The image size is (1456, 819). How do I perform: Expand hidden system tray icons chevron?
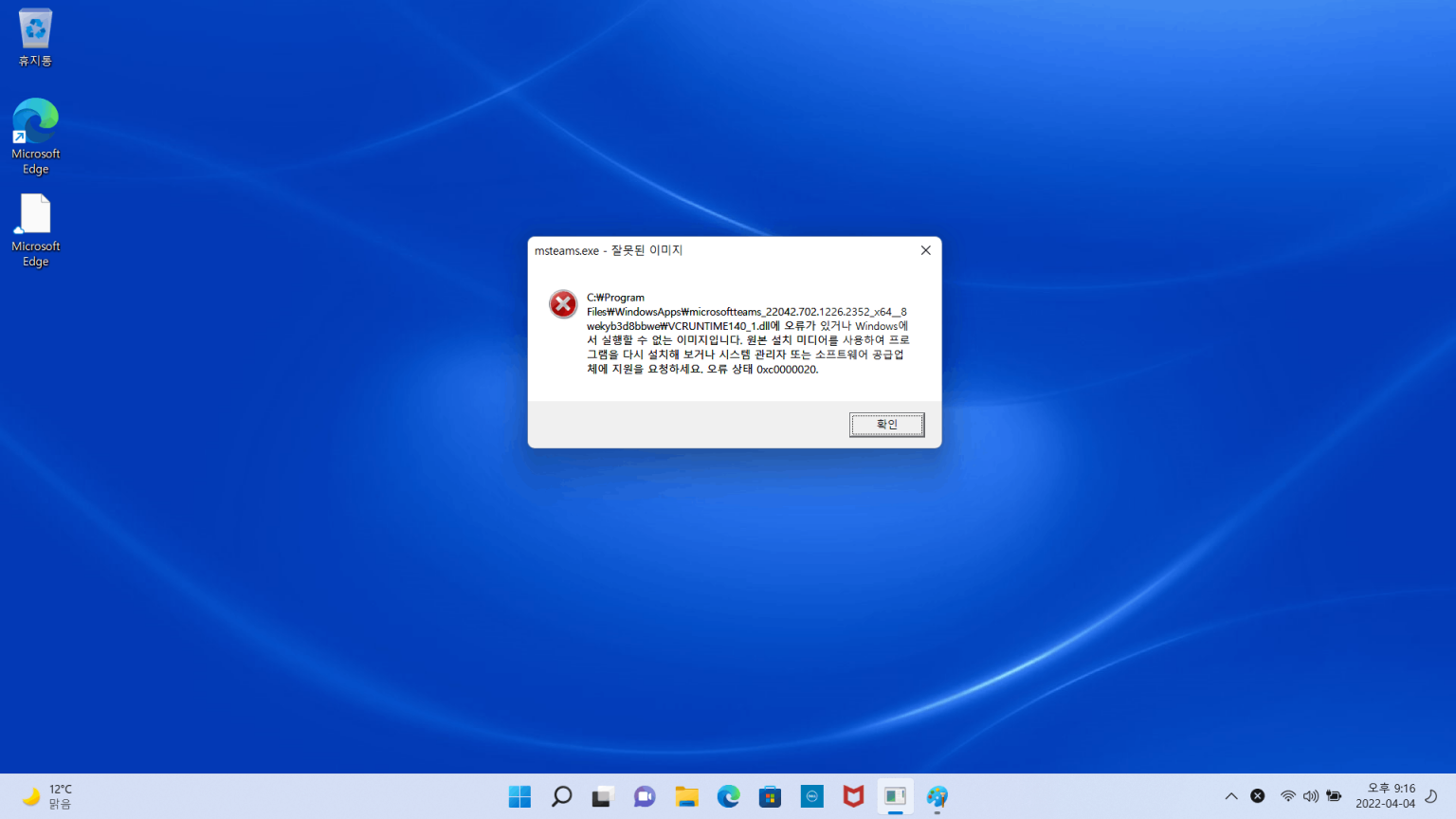point(1230,796)
